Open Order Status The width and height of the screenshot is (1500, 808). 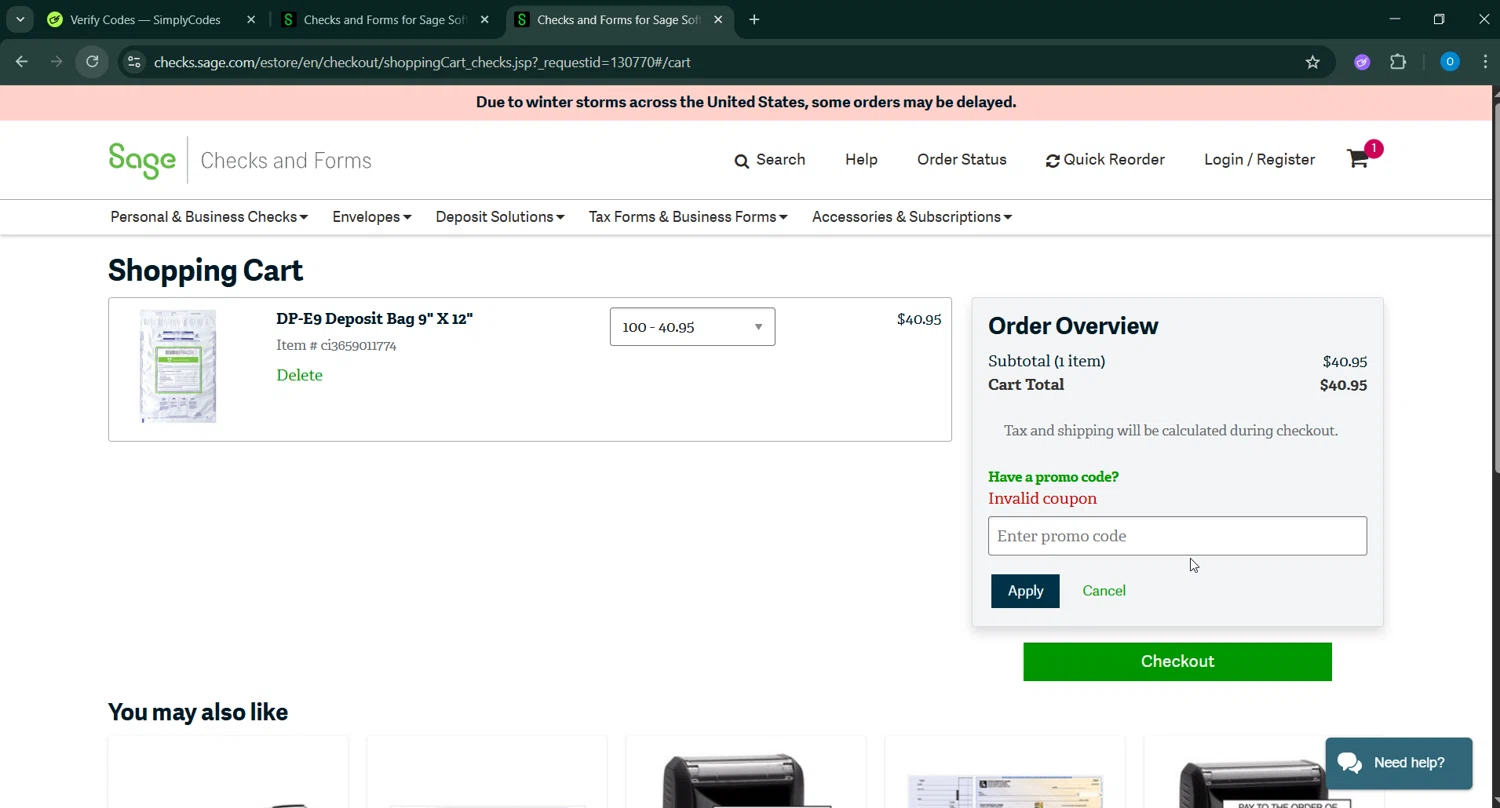click(962, 160)
